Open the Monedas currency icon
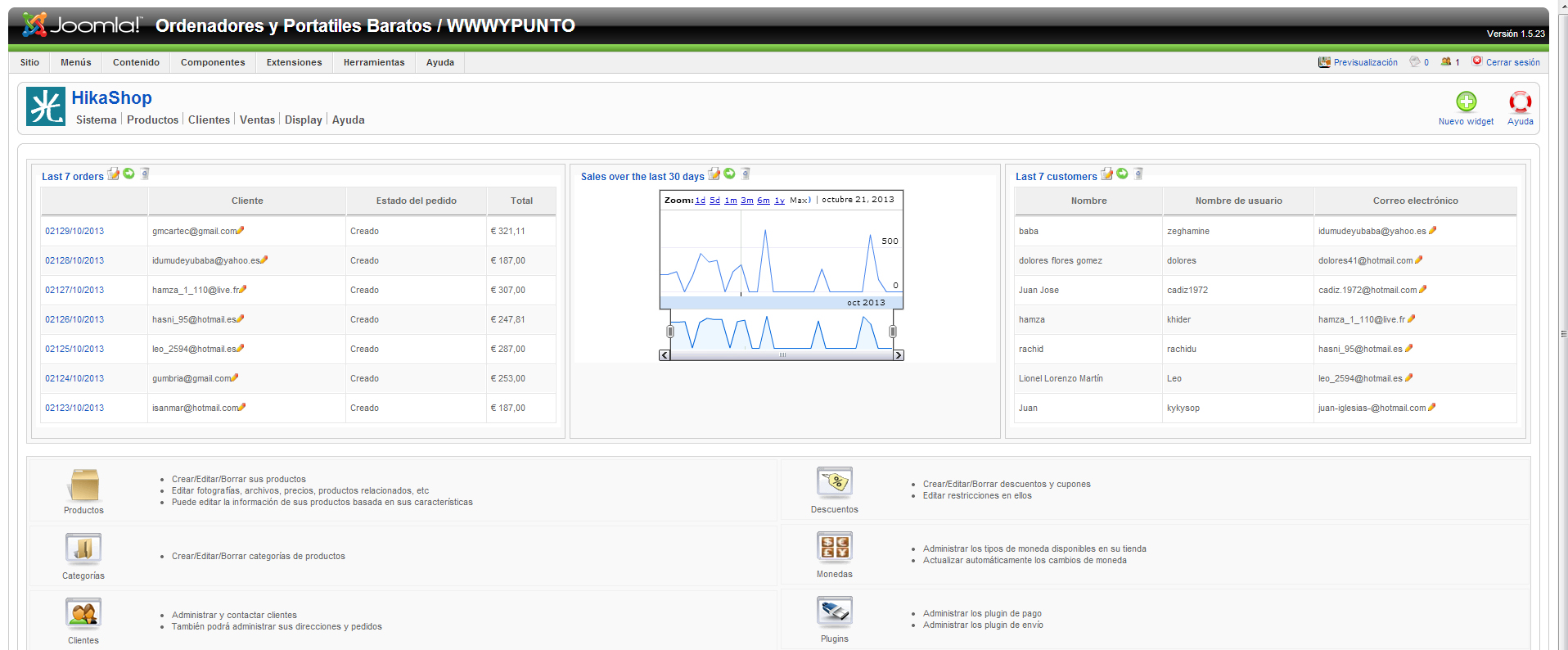The height and width of the screenshot is (650, 1568). pos(835,547)
